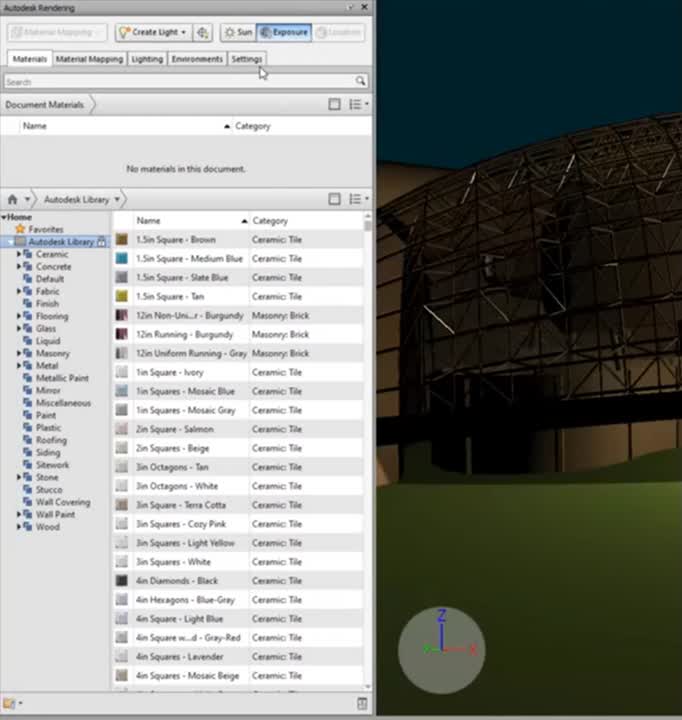
Task: Click the Home icon in library bar
Action: pyautogui.click(x=12, y=199)
